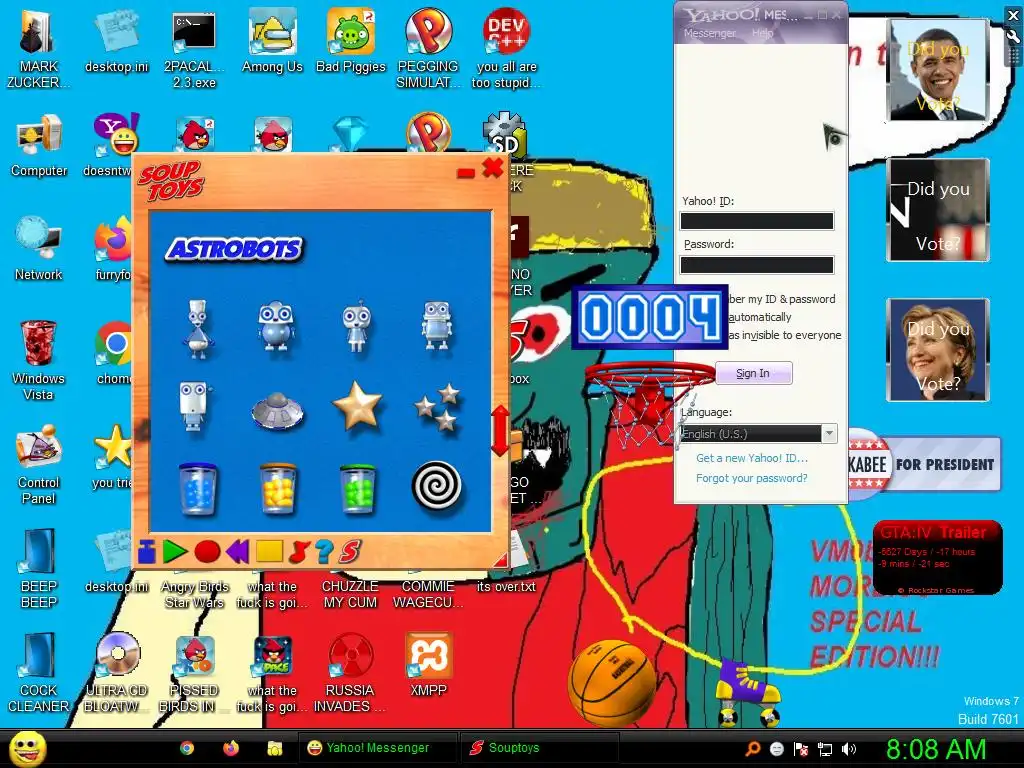This screenshot has height=768, width=1024.
Task: Click the basketball toy on the desktop
Action: 611,683
